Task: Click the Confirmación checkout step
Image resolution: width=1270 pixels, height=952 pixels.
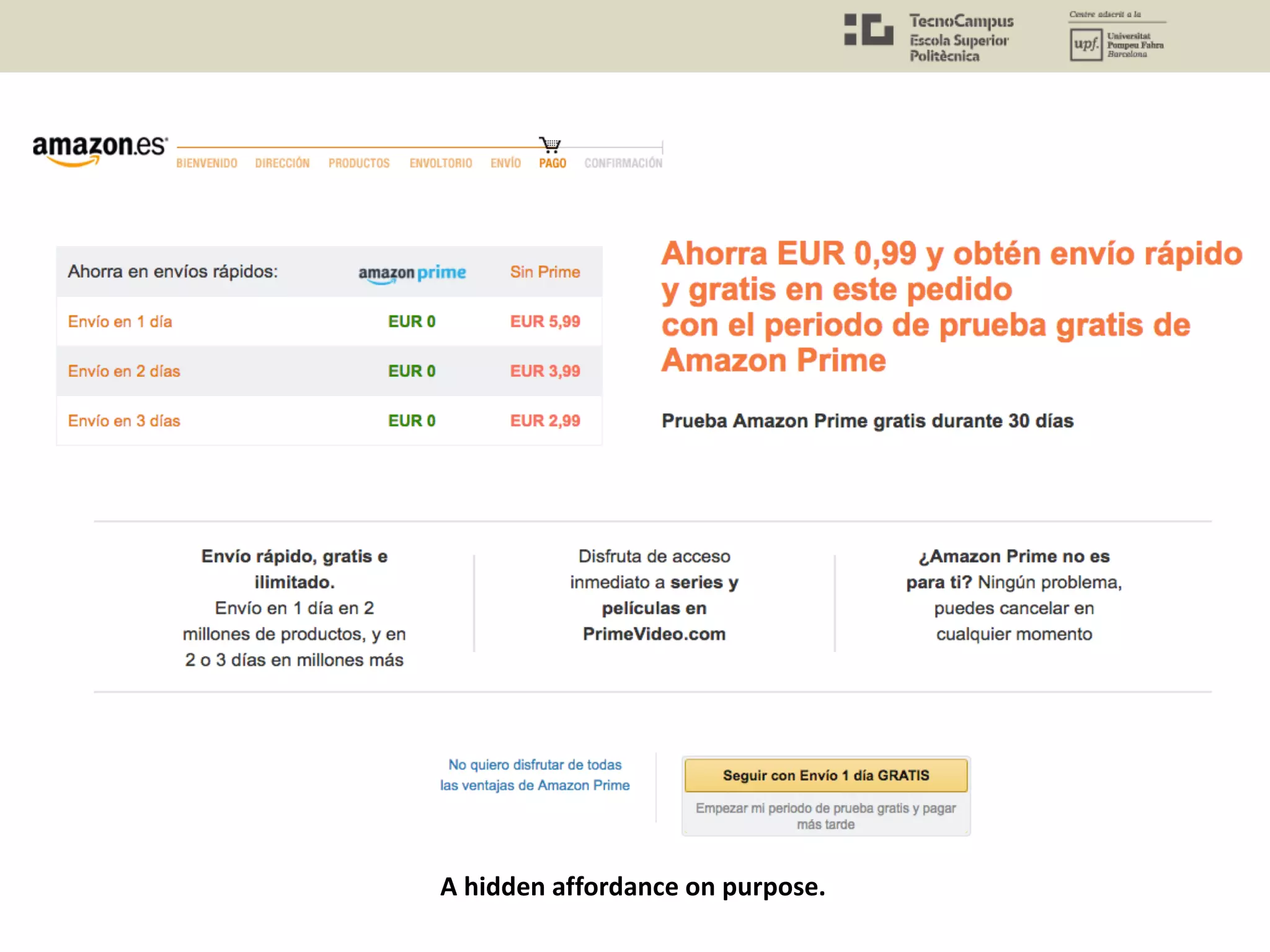Action: 623,163
